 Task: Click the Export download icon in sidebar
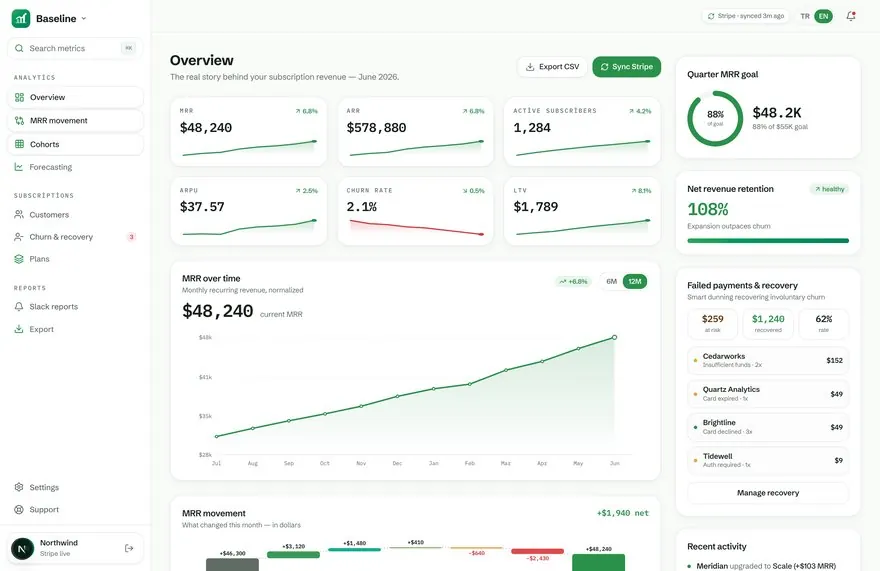[19, 329]
